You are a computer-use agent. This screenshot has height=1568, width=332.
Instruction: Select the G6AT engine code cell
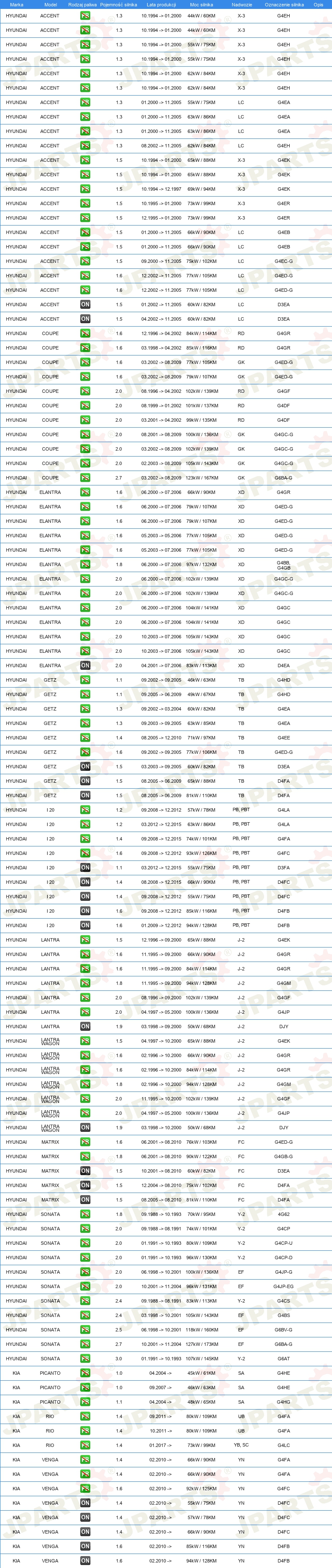[x=283, y=1359]
